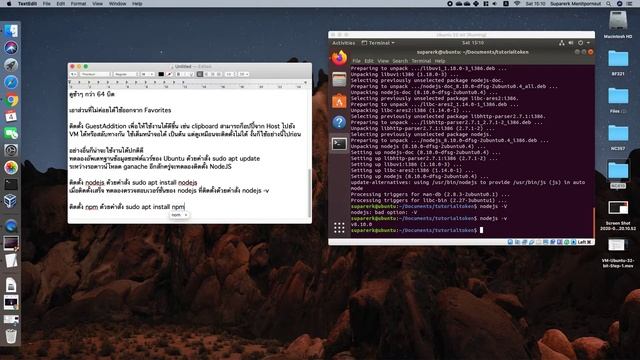Accept the npm autocomplete suggestion bubble
Screen dimensions: 640x360
(179, 215)
